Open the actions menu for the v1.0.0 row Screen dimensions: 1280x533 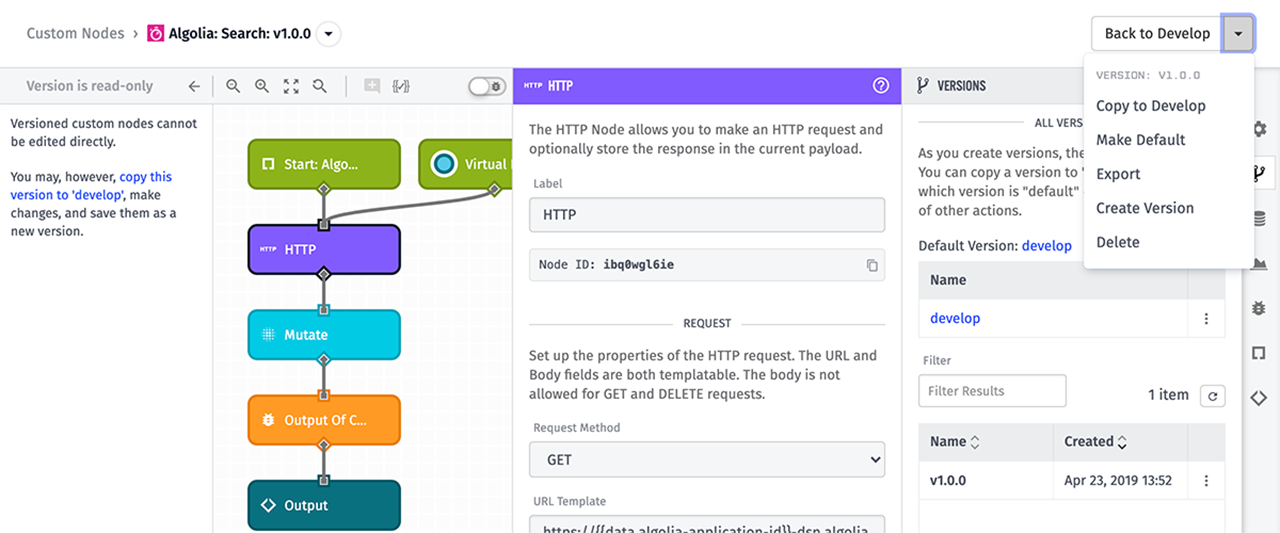(1206, 481)
